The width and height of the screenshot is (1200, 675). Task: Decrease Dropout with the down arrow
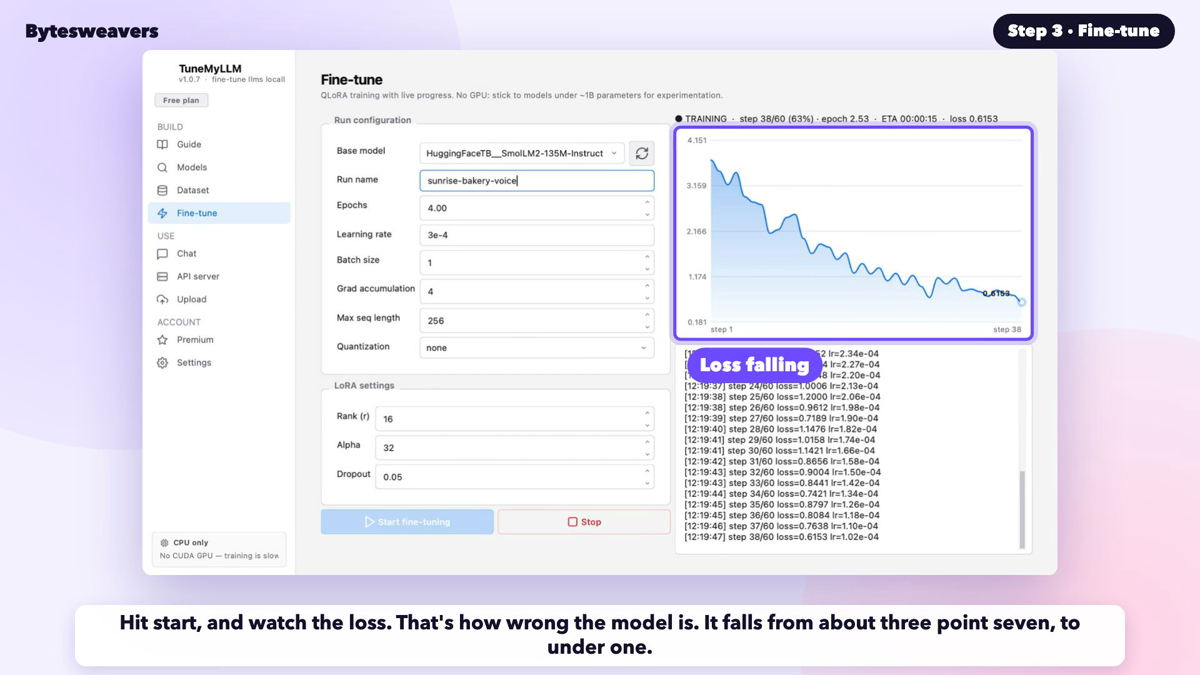(x=647, y=482)
